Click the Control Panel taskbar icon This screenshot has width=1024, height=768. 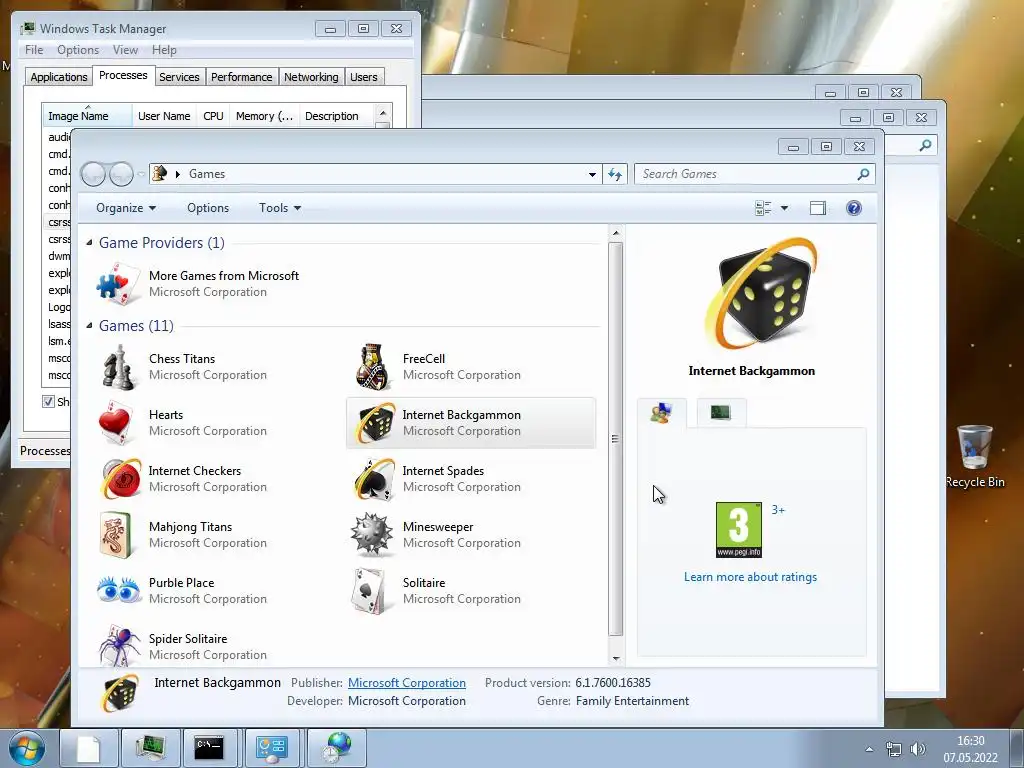pyautogui.click(x=272, y=748)
